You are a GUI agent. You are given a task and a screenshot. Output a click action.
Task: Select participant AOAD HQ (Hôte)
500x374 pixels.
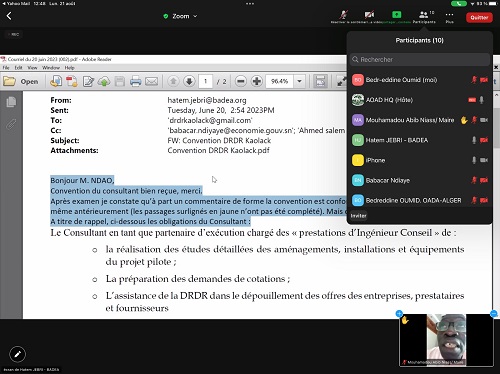pyautogui.click(x=420, y=100)
